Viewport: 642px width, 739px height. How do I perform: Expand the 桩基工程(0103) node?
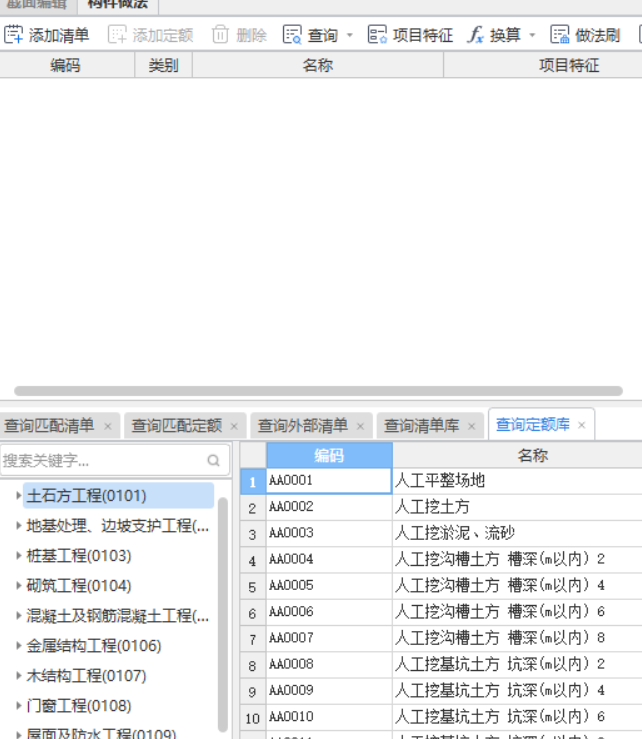click(x=18, y=555)
